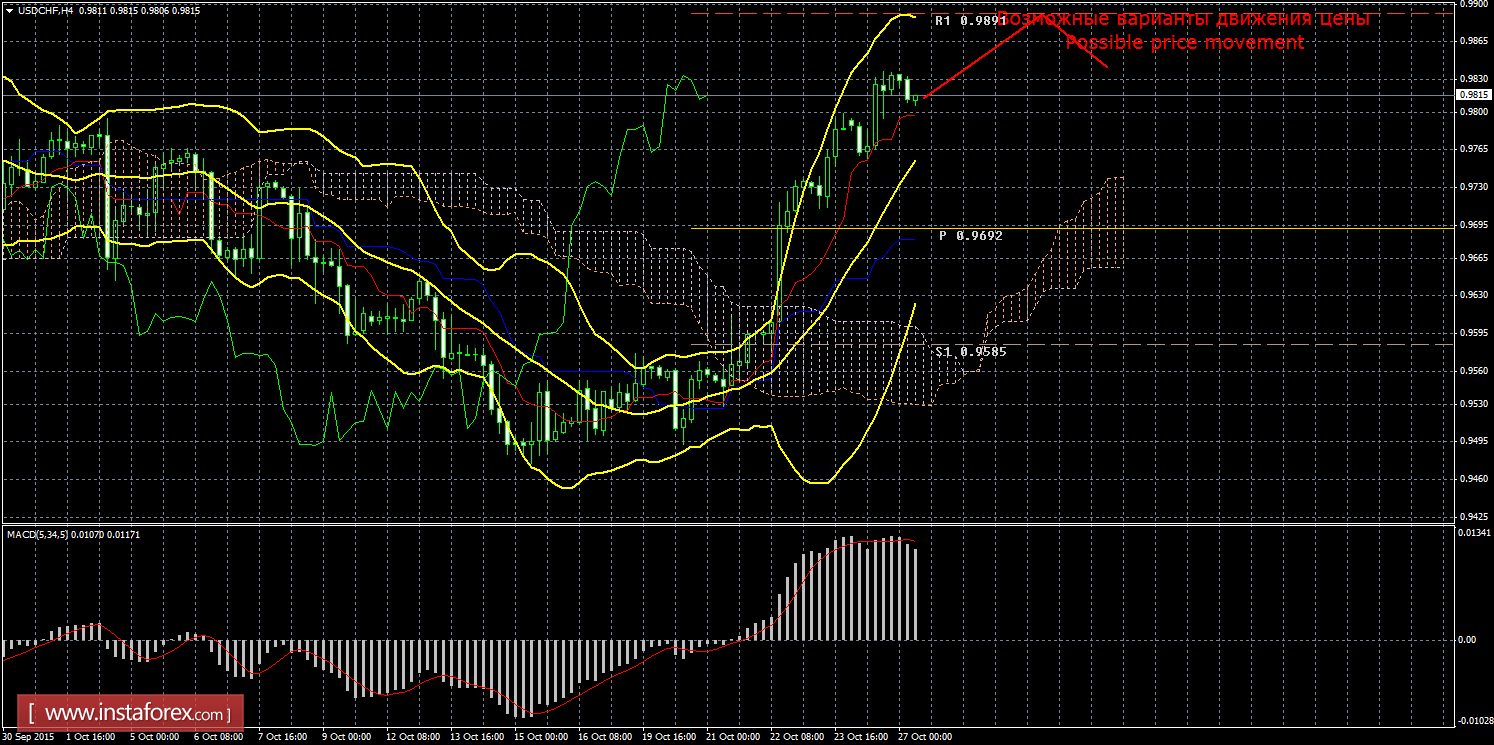Click the 21 Oct 00:00 time label
The image size is (1494, 745).
734,737
